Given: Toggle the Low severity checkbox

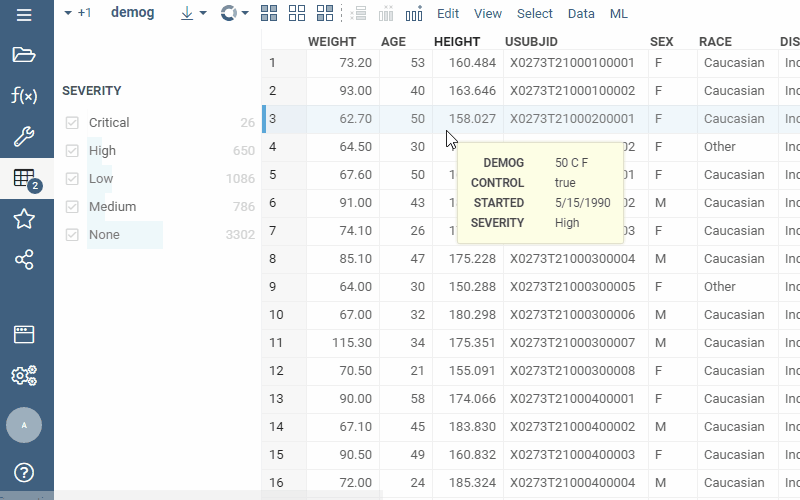Looking at the screenshot, I should [x=72, y=179].
